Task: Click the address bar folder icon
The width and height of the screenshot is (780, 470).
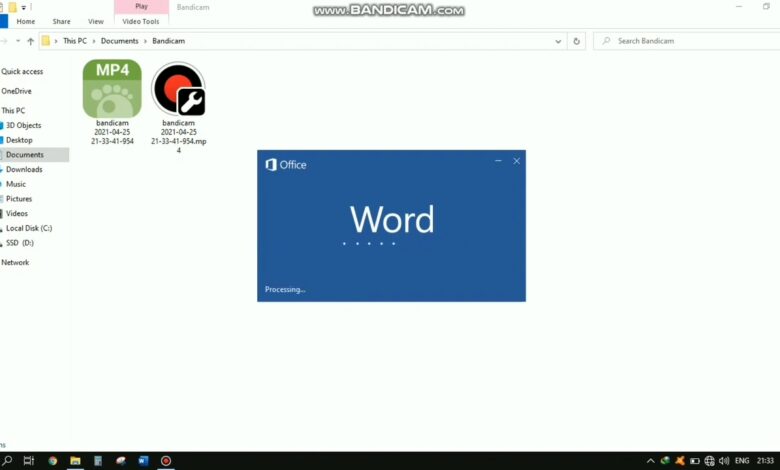Action: click(x=46, y=41)
